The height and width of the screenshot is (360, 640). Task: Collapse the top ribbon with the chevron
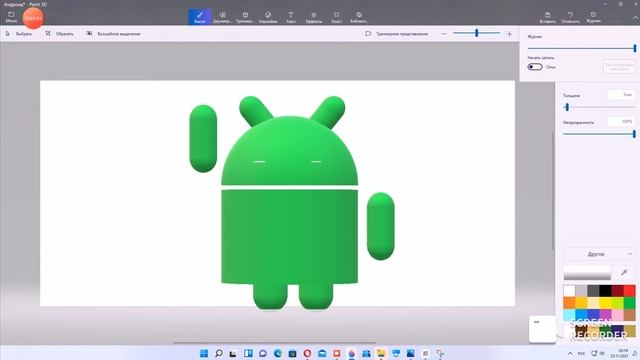tap(636, 18)
